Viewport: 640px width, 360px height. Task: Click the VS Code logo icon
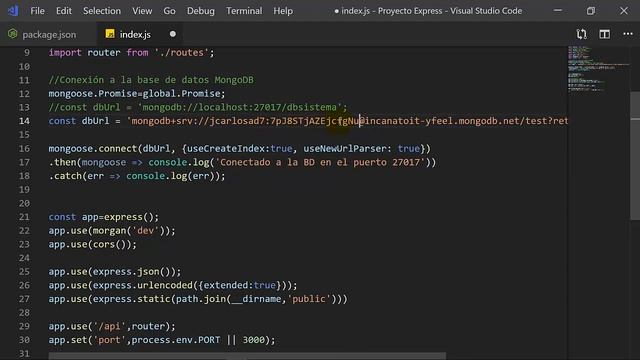pos(13,11)
